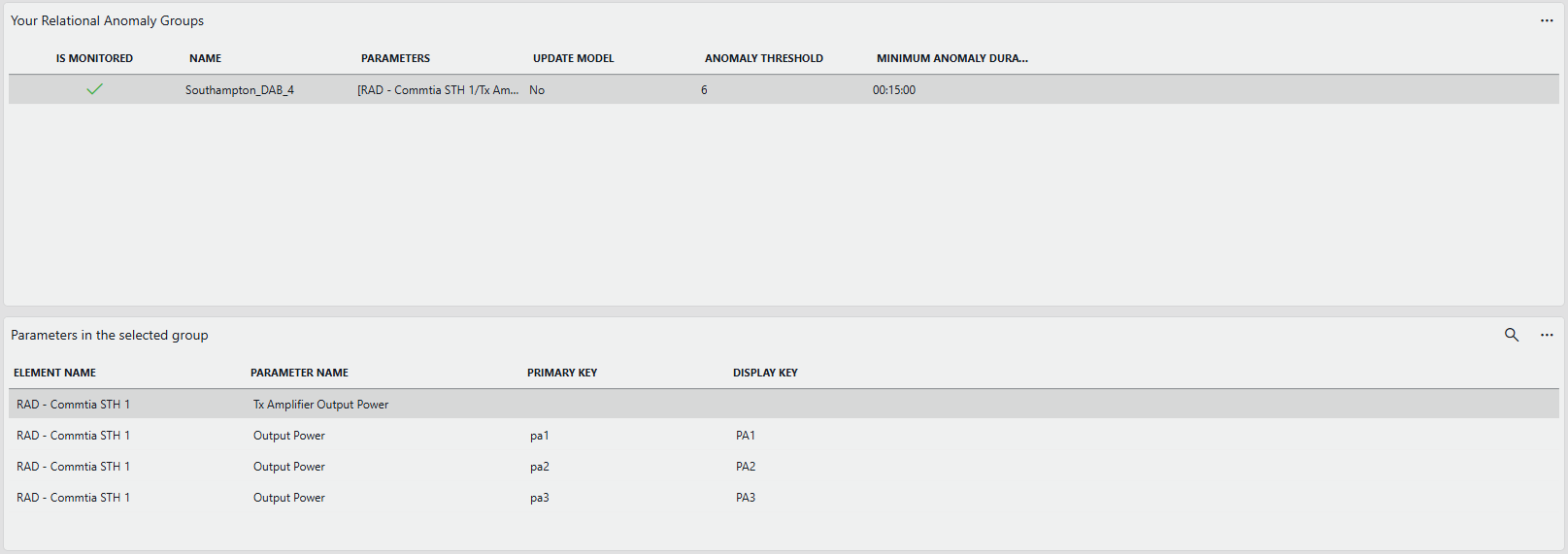
Task: Click the Parameters column header
Action: (395, 58)
